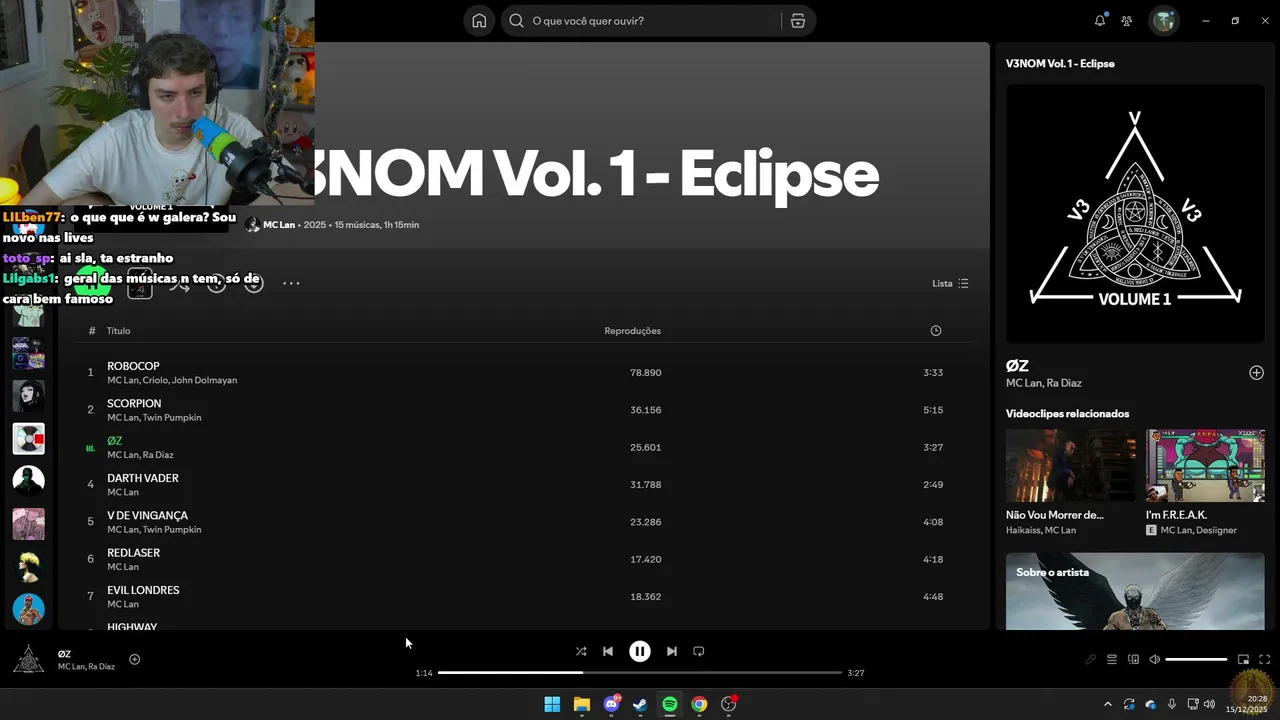The width and height of the screenshot is (1280, 720).
Task: Click the now-playing album thumbnail in player bar
Action: click(x=28, y=659)
